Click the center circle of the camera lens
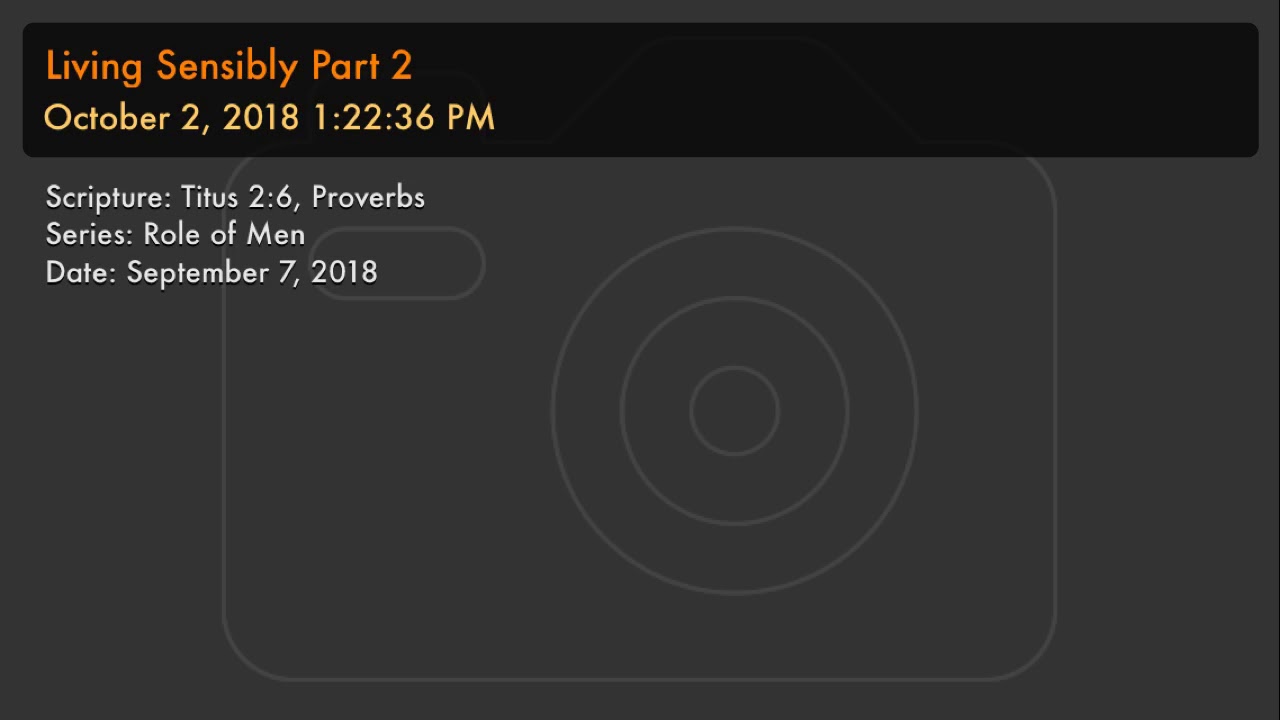The width and height of the screenshot is (1280, 720). [734, 411]
